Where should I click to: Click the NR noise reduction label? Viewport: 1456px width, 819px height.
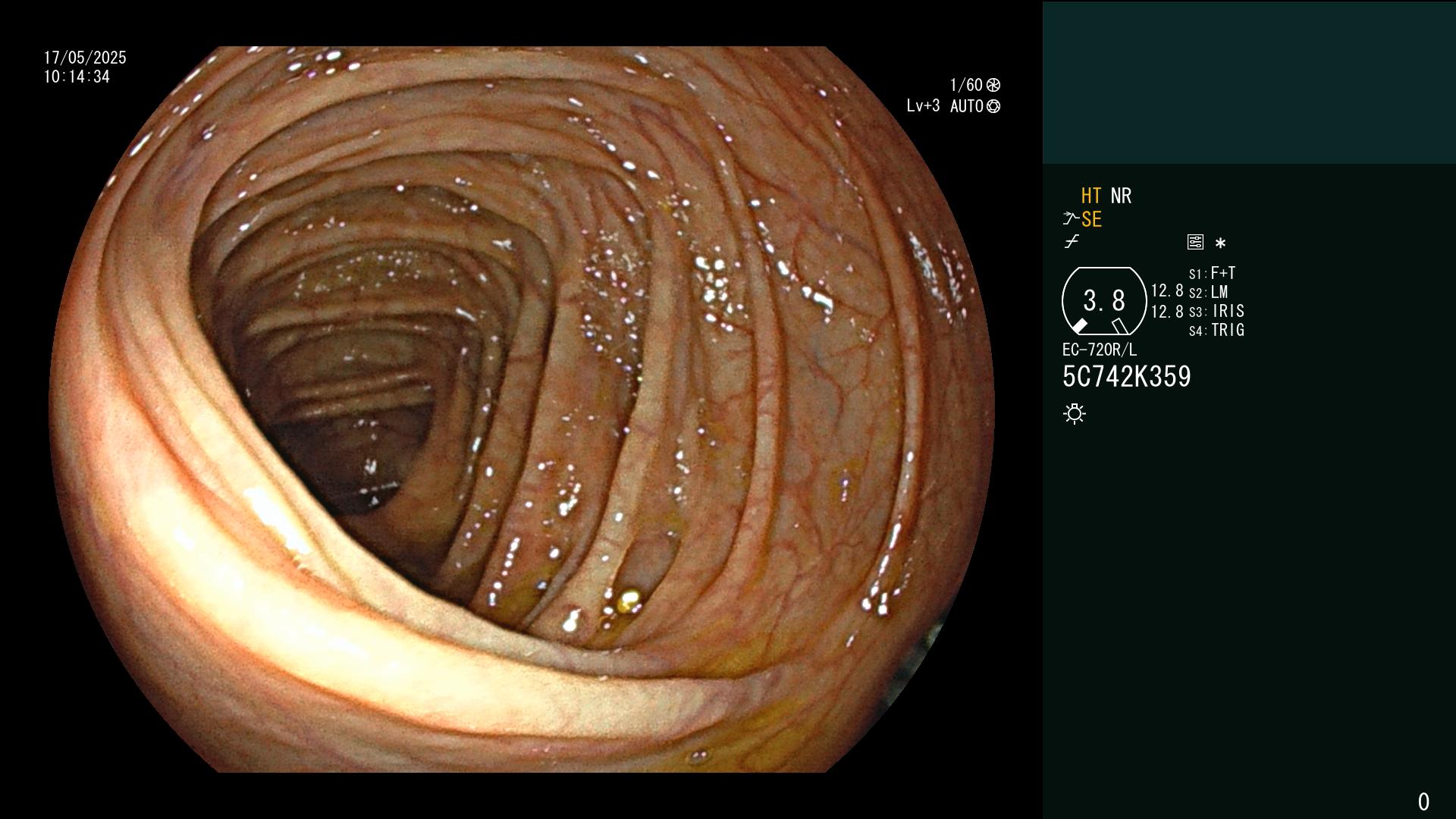1121,196
